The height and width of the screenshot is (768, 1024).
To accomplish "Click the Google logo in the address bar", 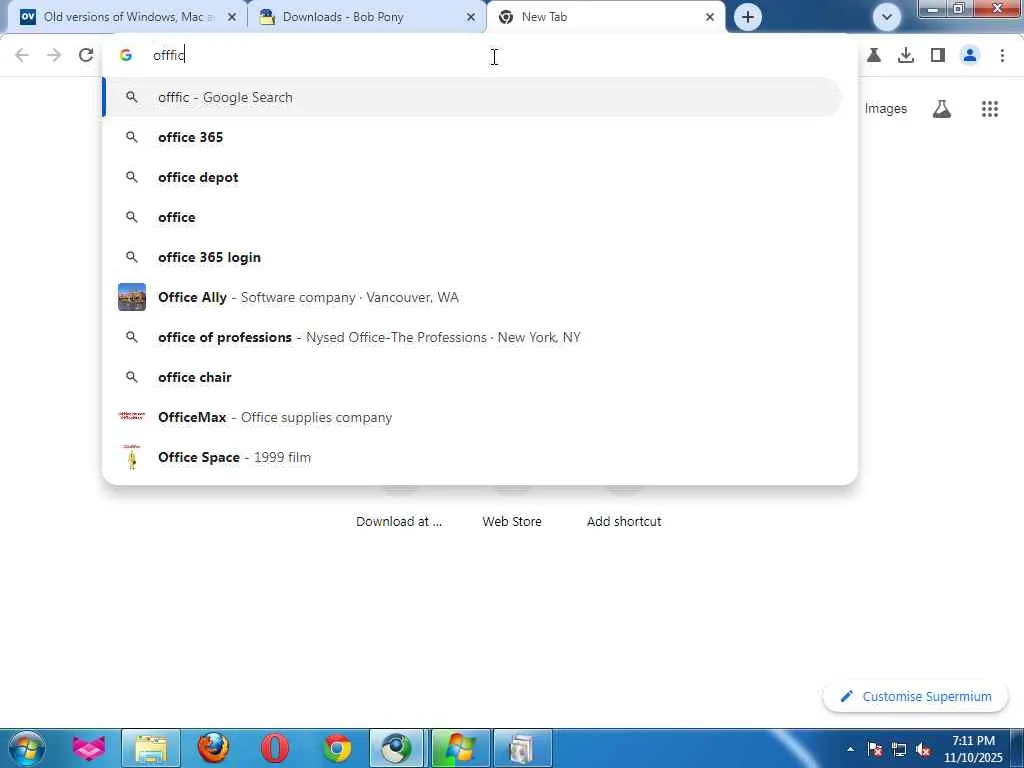I will pyautogui.click(x=126, y=55).
